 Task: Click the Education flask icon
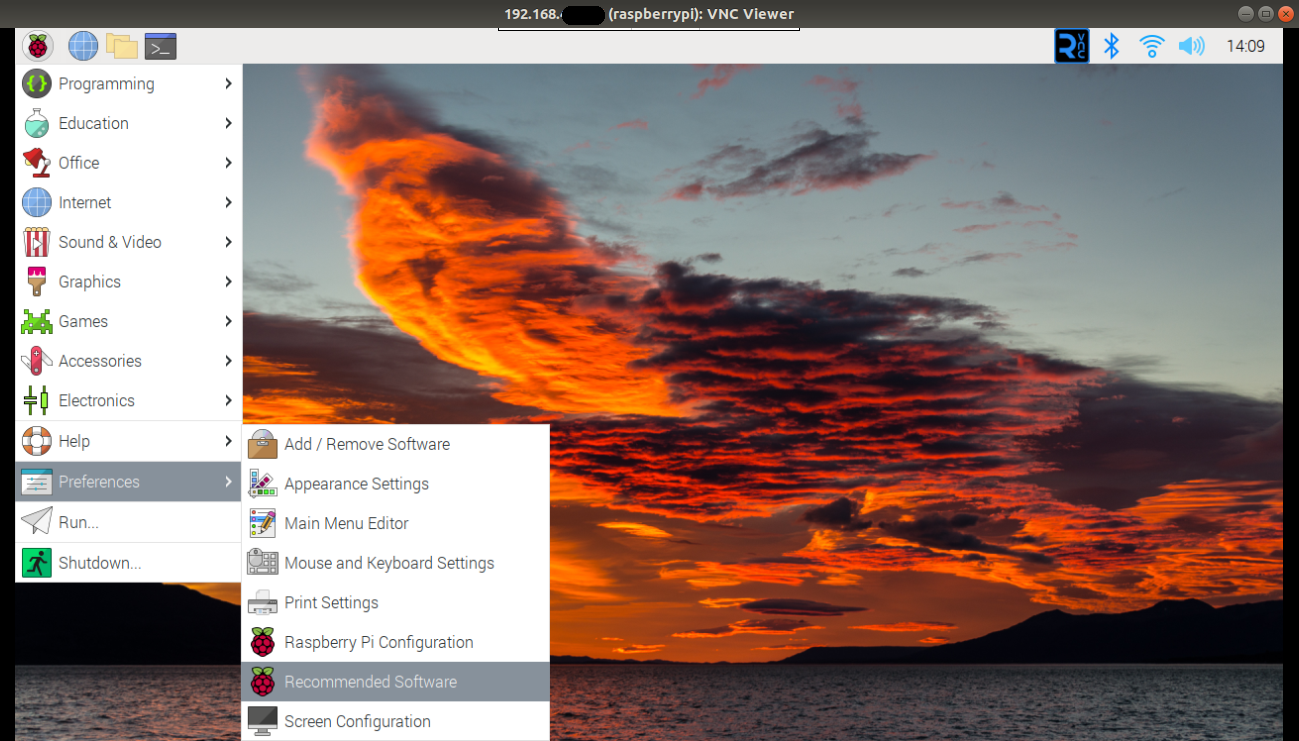[x=37, y=123]
